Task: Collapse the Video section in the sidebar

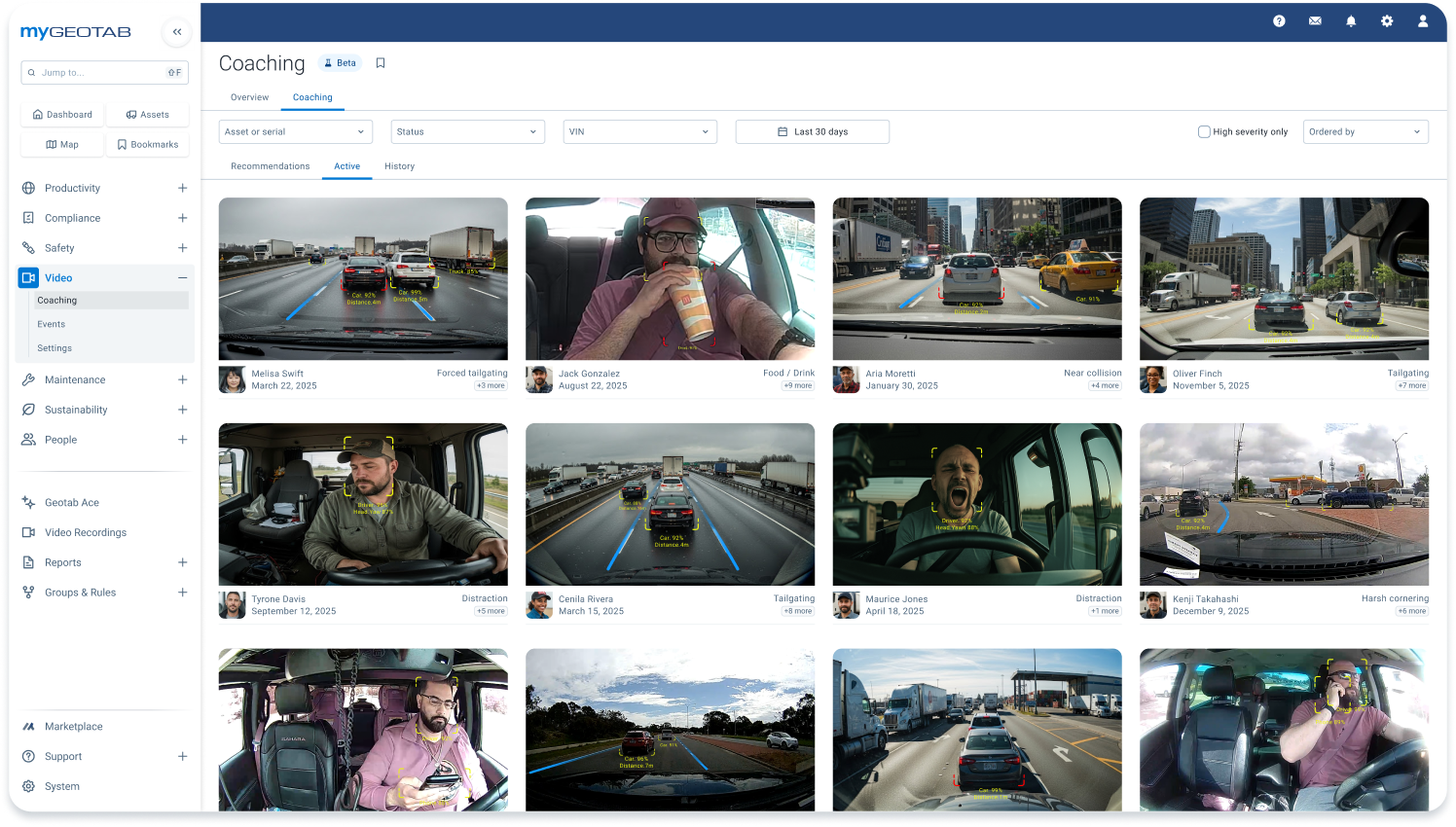Action: tap(182, 277)
